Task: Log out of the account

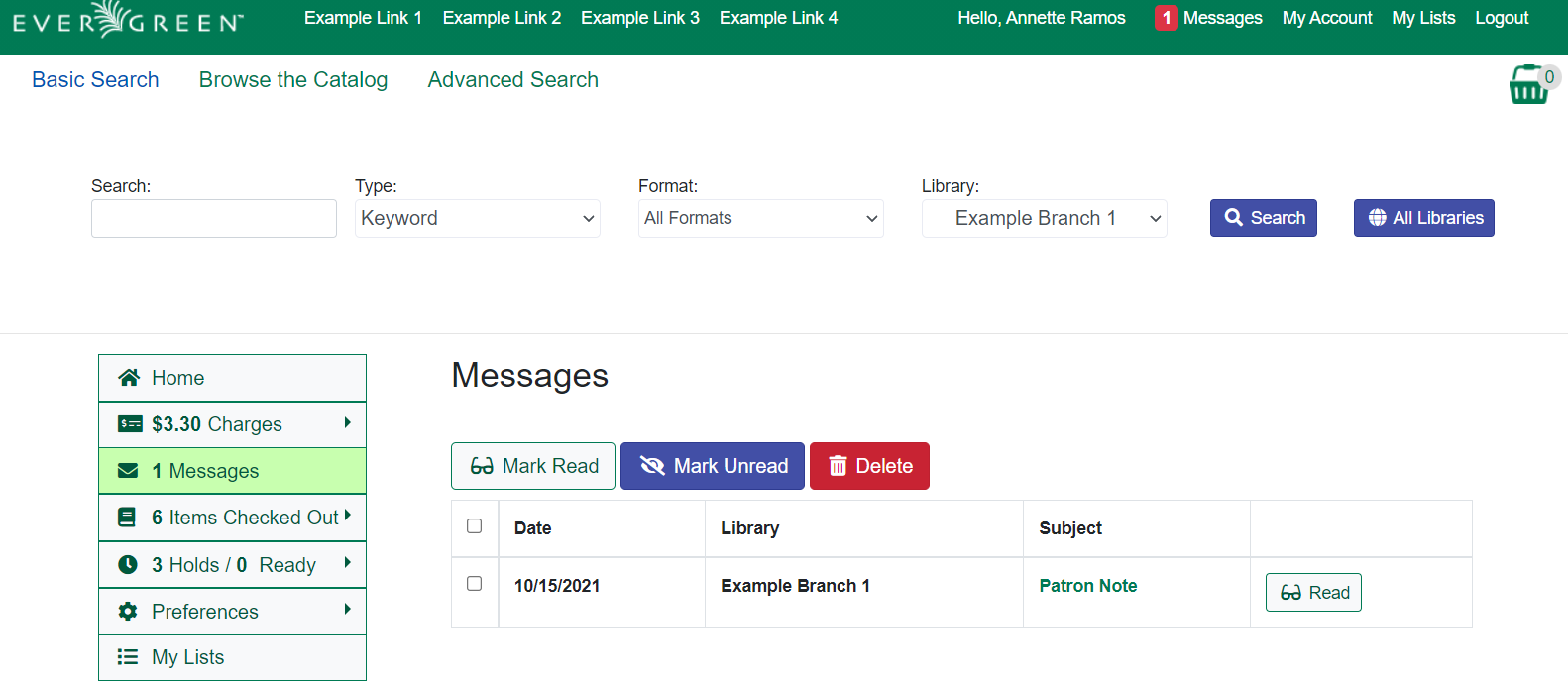Action: coord(1502,18)
